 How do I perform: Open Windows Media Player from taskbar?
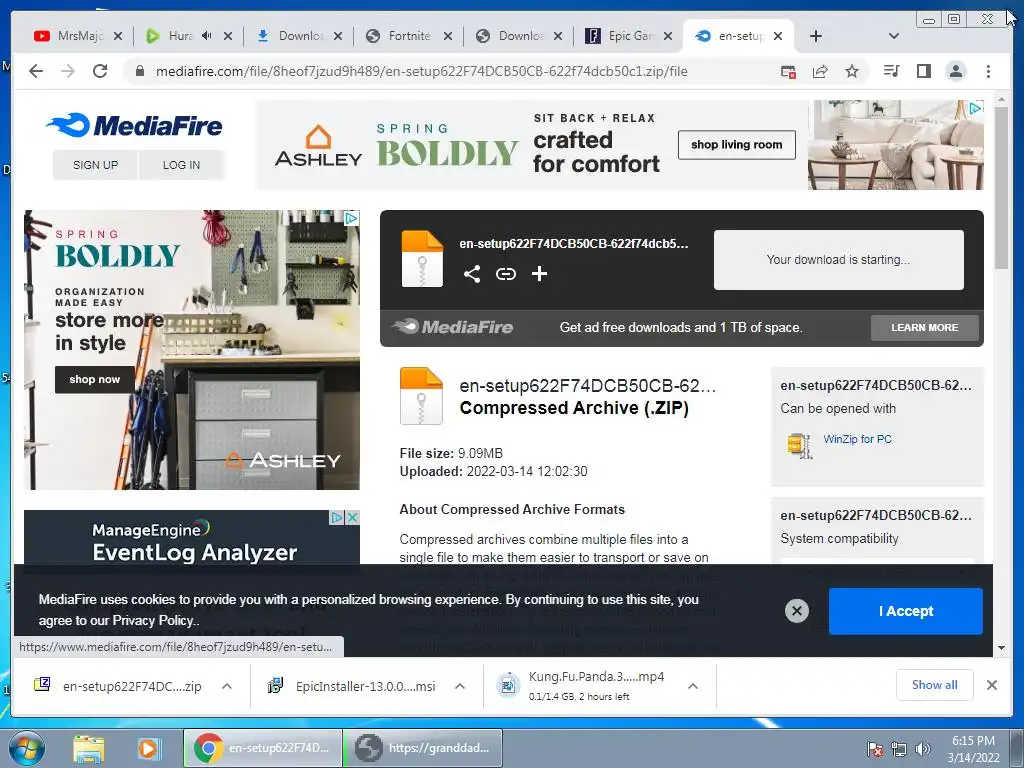point(148,748)
